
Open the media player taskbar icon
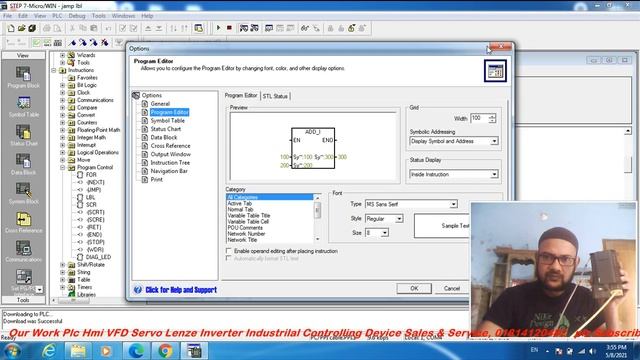point(107,351)
